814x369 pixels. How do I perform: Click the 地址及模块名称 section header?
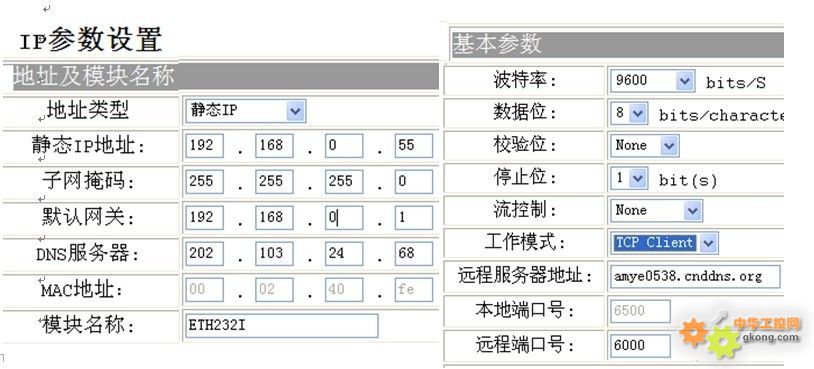coord(225,76)
